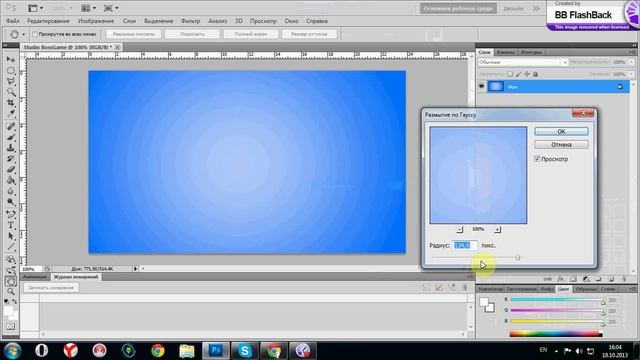This screenshot has width=640, height=360.
Task: Open the blend mode dropdown Обычные
Action: coord(523,62)
